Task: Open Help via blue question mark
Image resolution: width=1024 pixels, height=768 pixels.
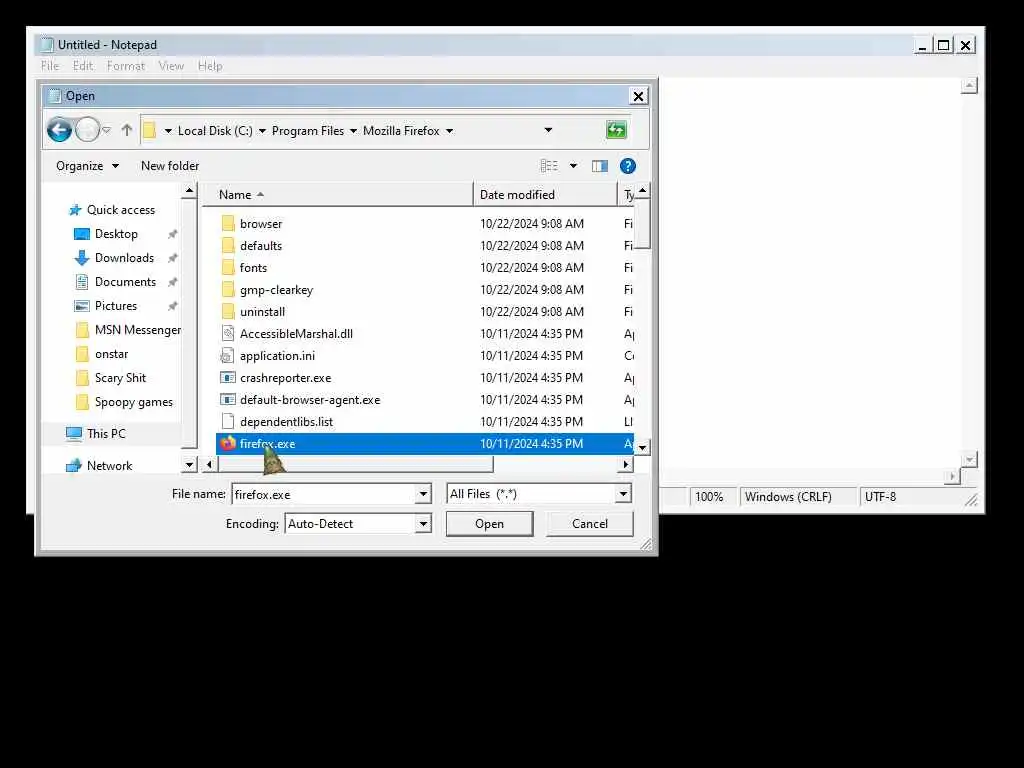Action: click(x=628, y=166)
